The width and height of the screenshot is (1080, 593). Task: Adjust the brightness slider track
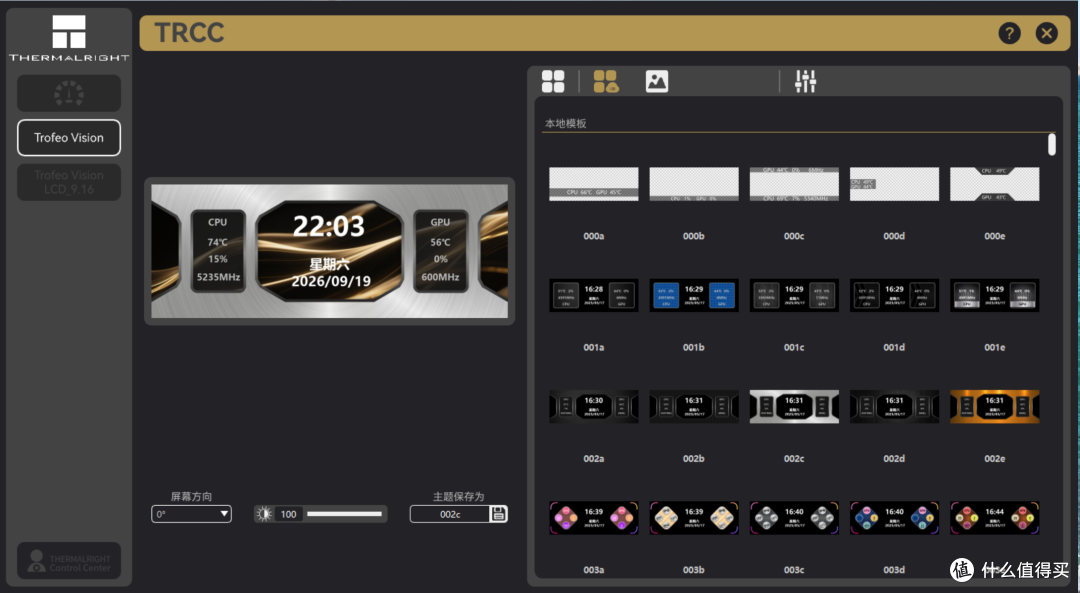tap(344, 514)
